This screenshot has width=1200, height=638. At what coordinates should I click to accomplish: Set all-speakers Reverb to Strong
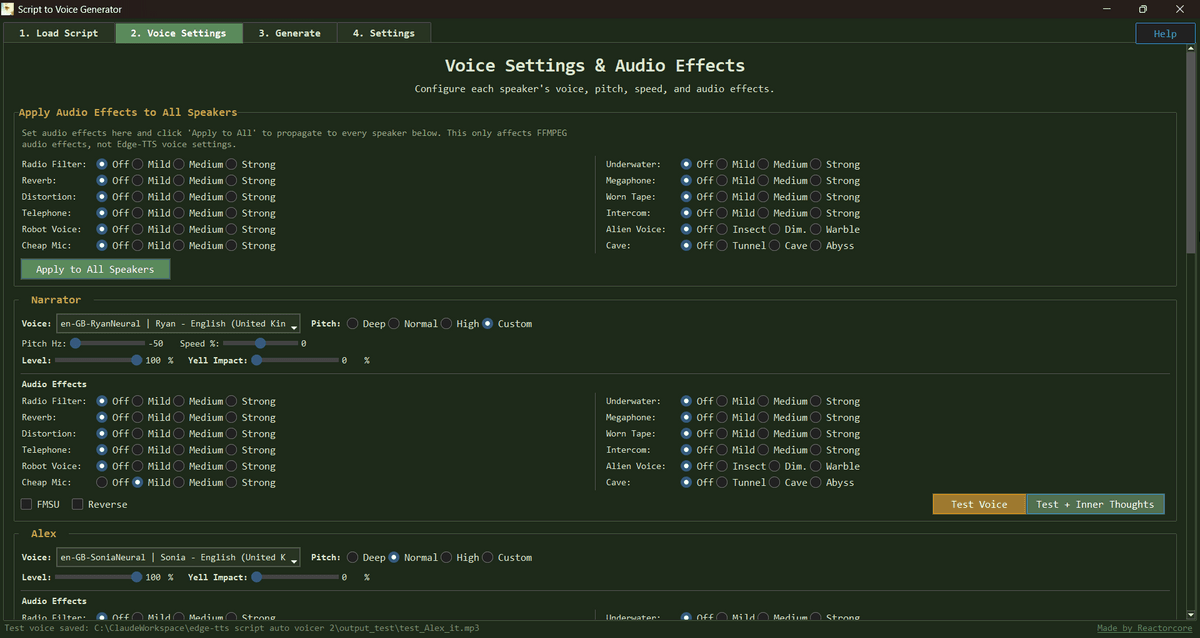click(250, 181)
